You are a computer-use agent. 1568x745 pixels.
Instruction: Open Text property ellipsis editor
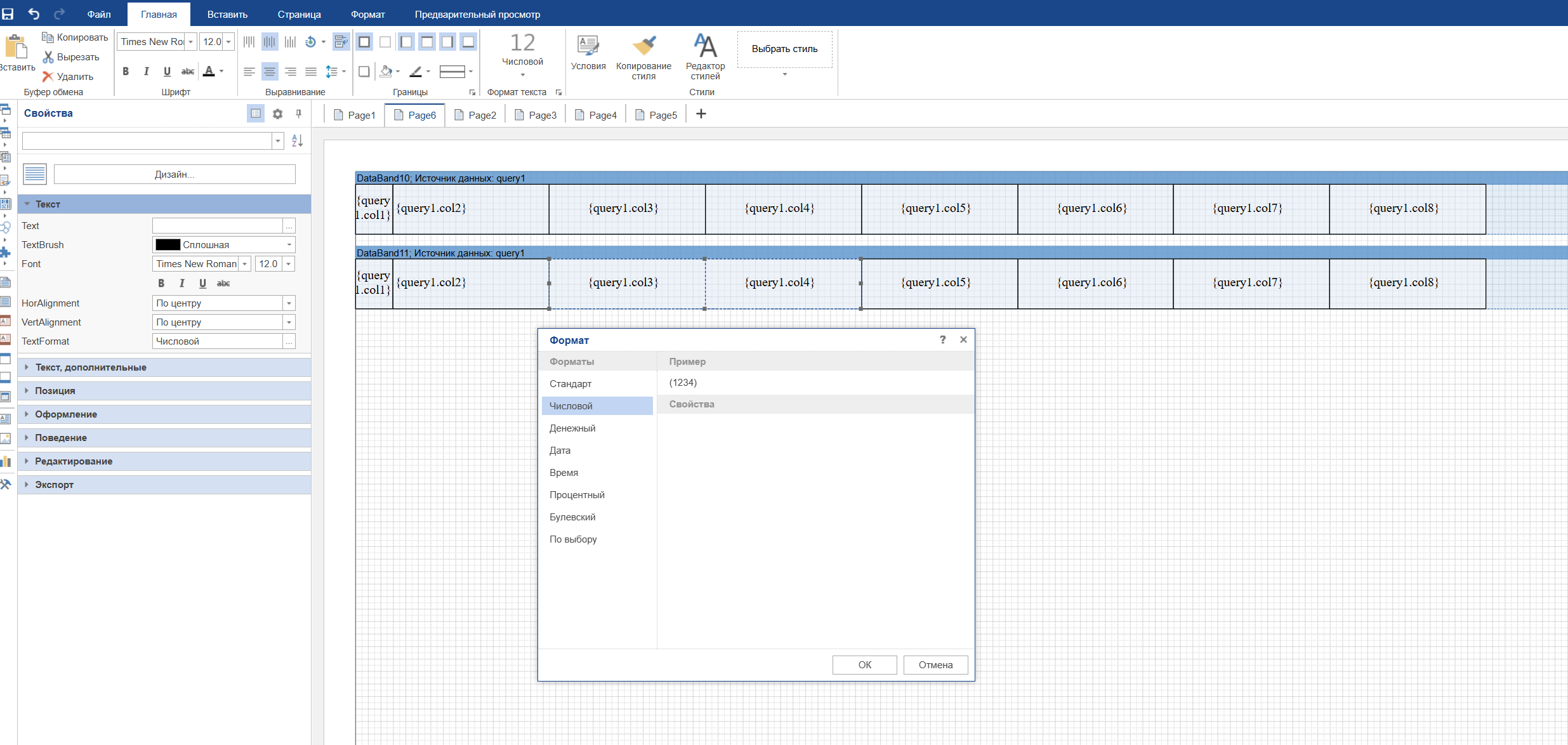click(289, 226)
